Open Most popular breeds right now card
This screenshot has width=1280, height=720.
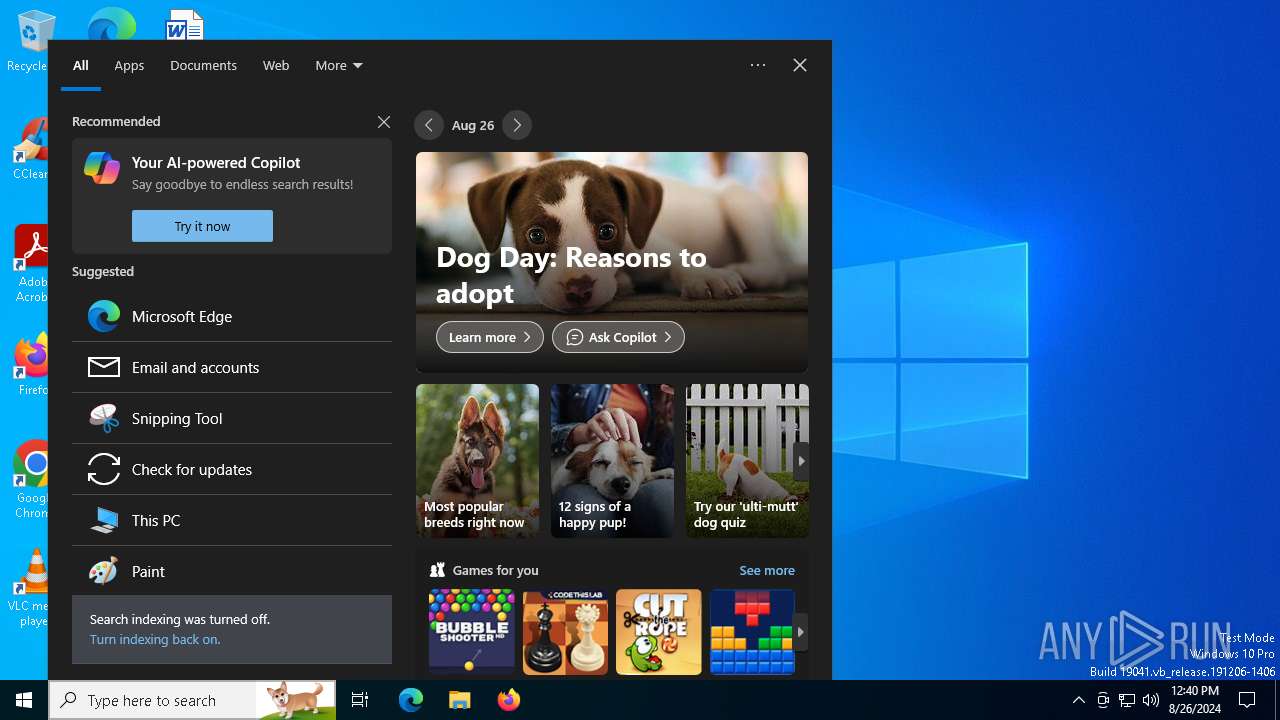point(477,461)
